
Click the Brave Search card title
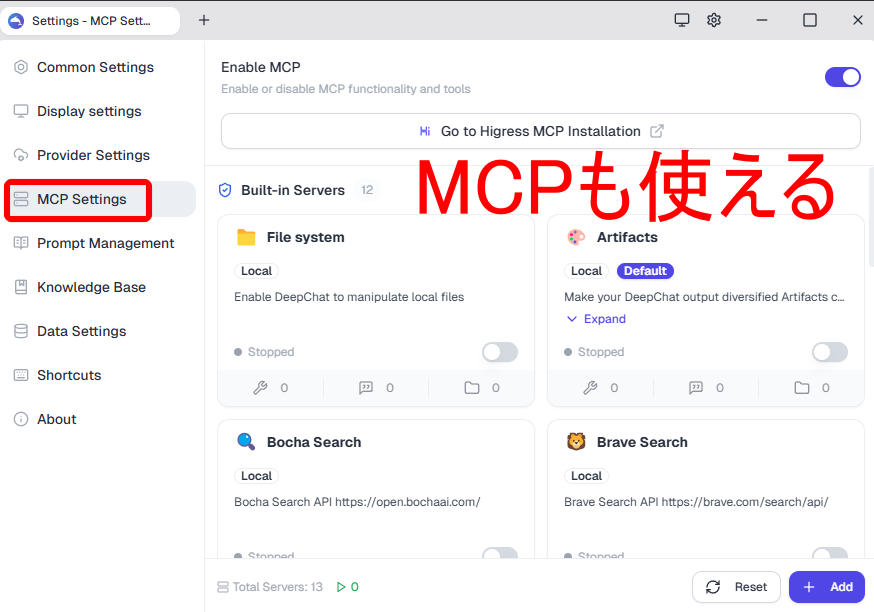[x=642, y=442]
